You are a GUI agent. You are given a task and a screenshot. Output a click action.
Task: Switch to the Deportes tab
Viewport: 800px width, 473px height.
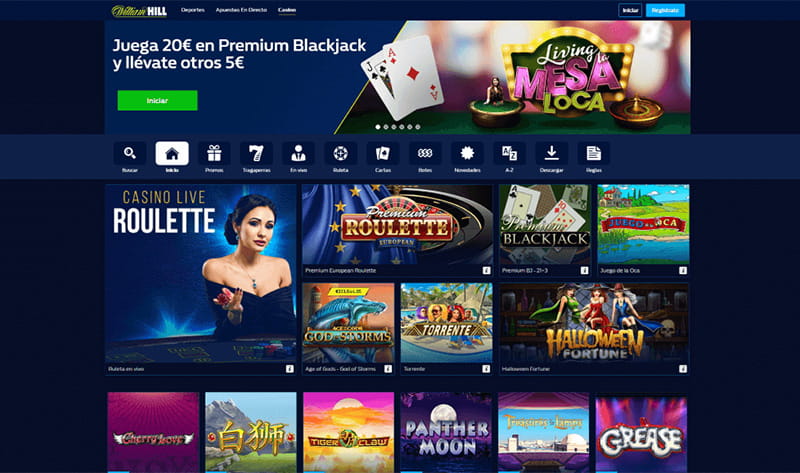[x=192, y=10]
